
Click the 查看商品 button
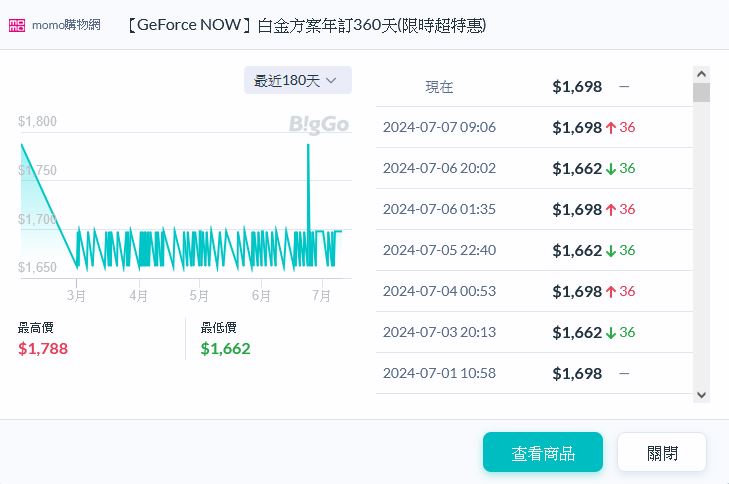pos(542,452)
